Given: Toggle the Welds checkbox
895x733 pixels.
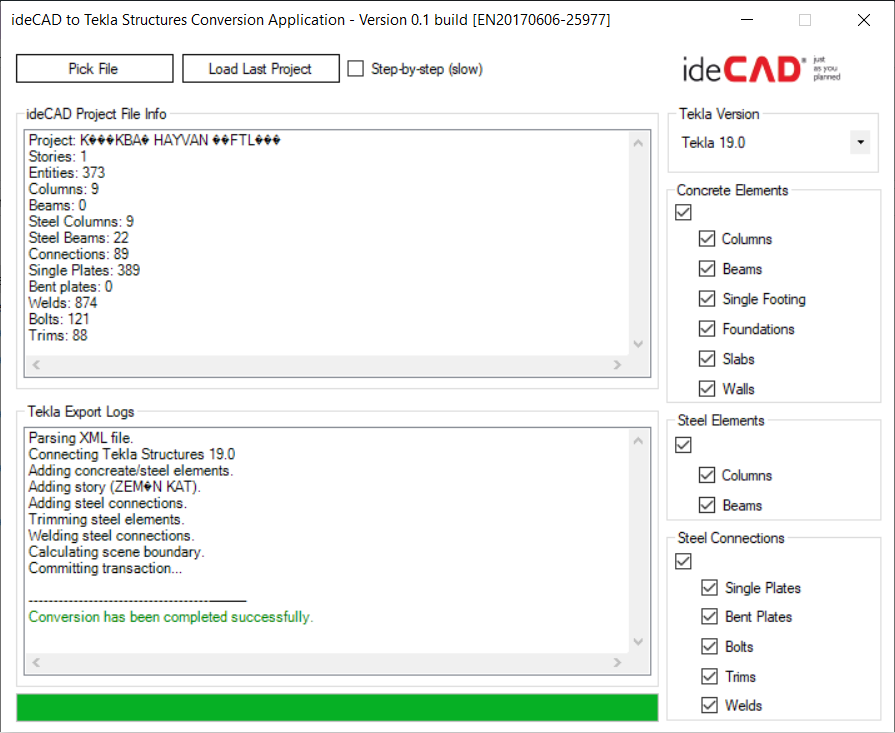Looking at the screenshot, I should (709, 705).
